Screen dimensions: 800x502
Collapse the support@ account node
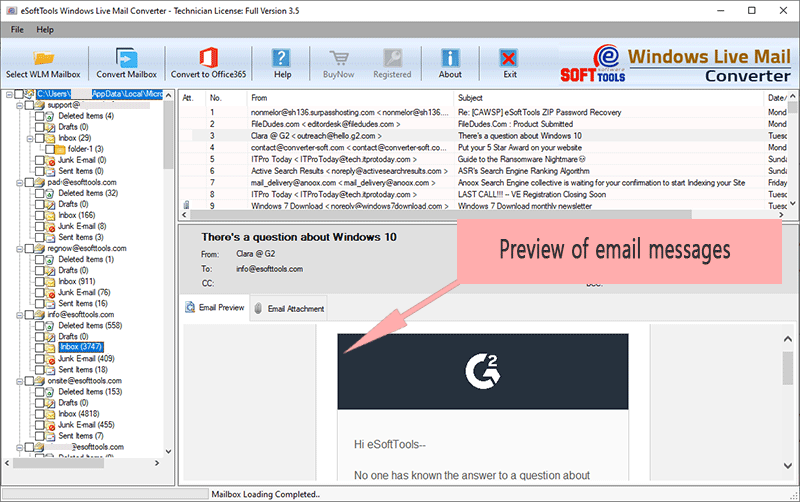click(x=19, y=105)
